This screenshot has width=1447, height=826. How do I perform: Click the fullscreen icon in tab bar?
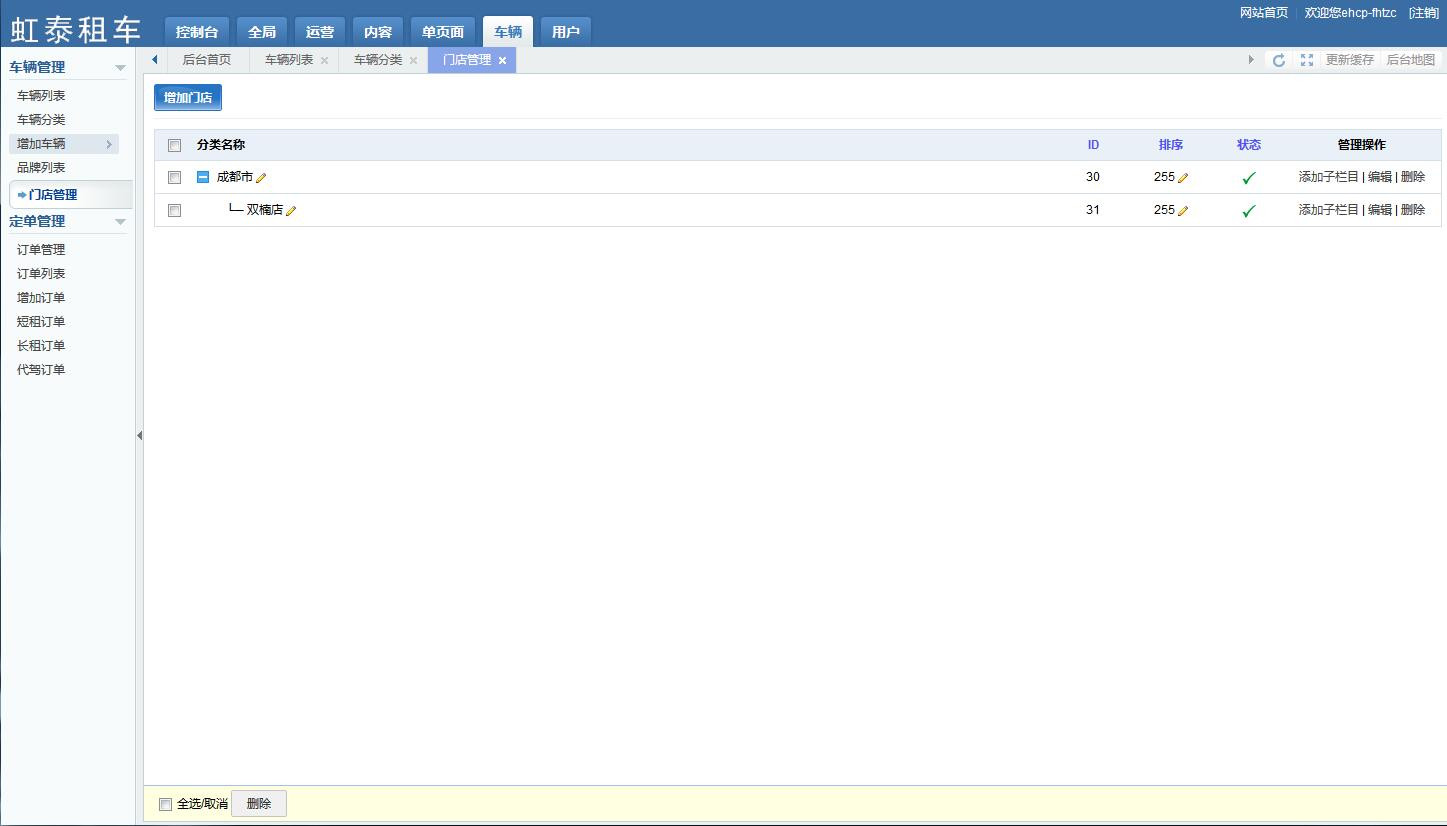[x=1306, y=60]
